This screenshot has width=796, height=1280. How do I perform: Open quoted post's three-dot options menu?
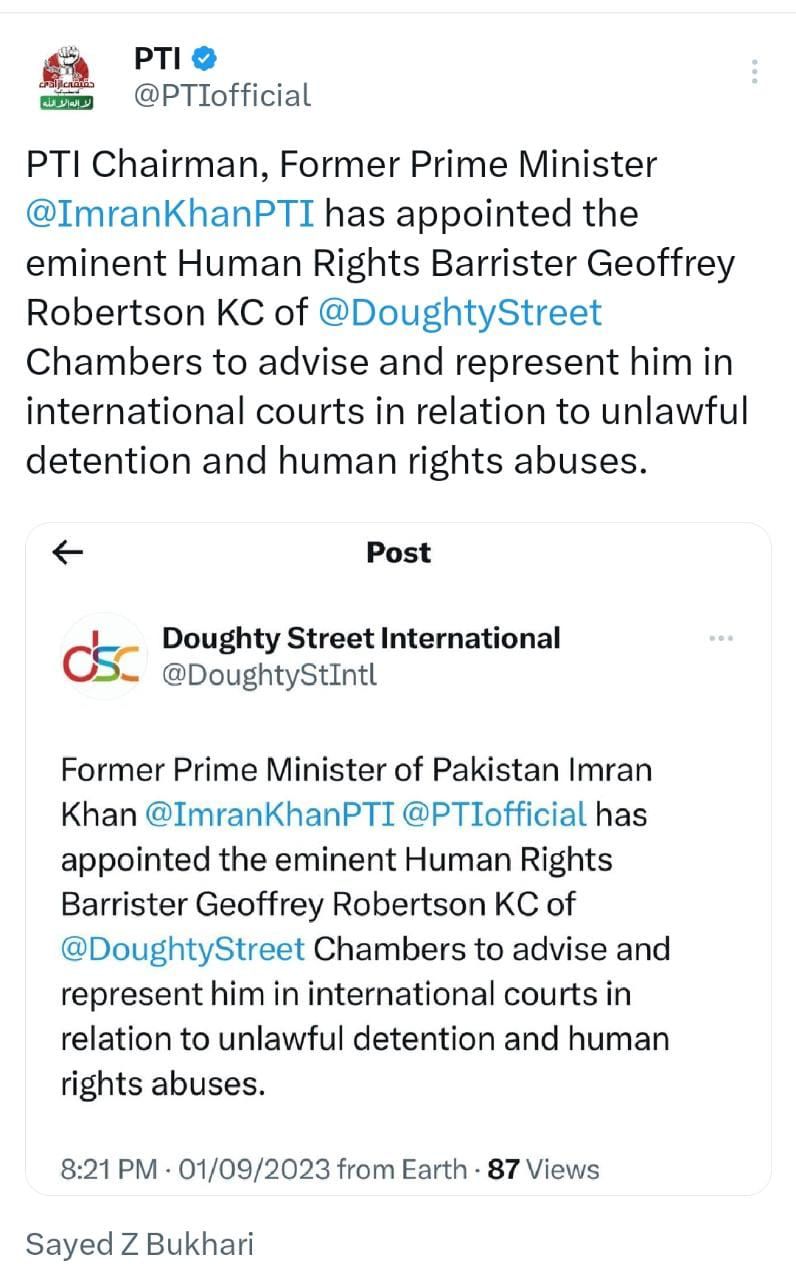click(x=720, y=638)
